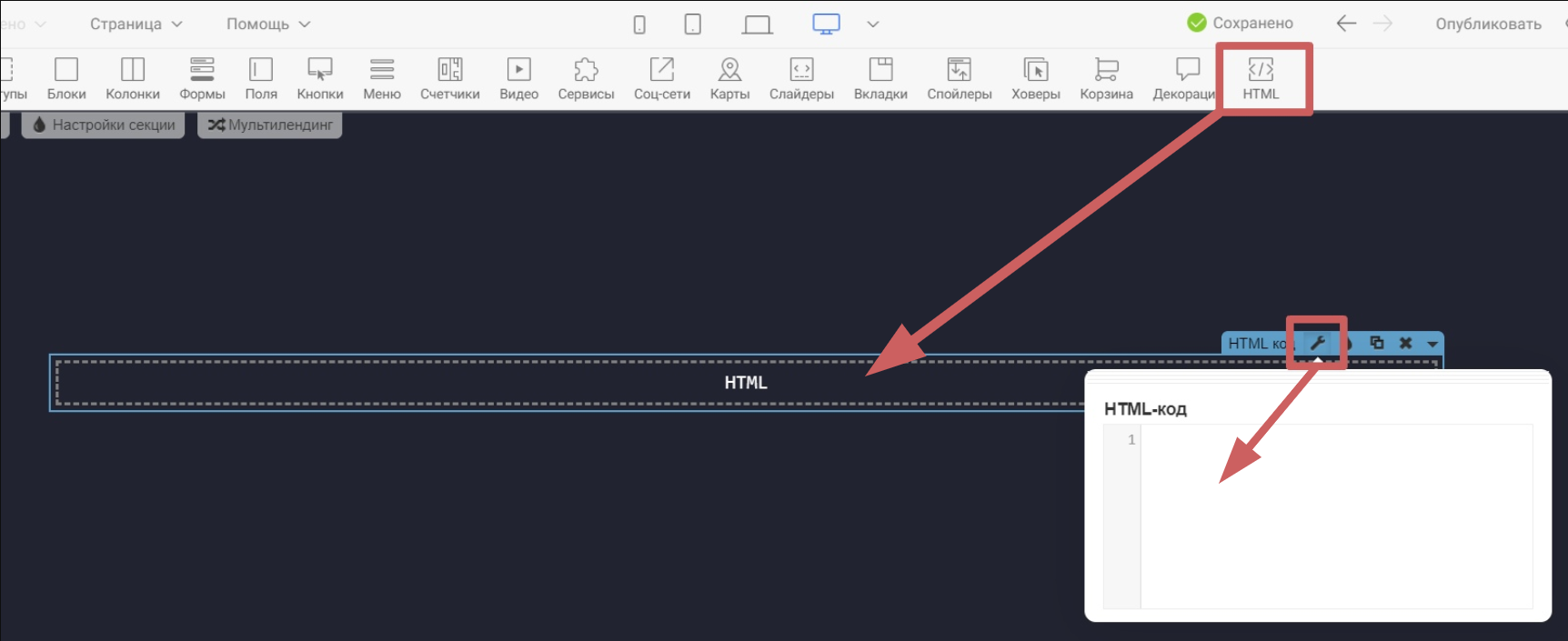Click the wrench settings icon on the HTML block
This screenshot has height=641, width=1568.
click(1317, 343)
